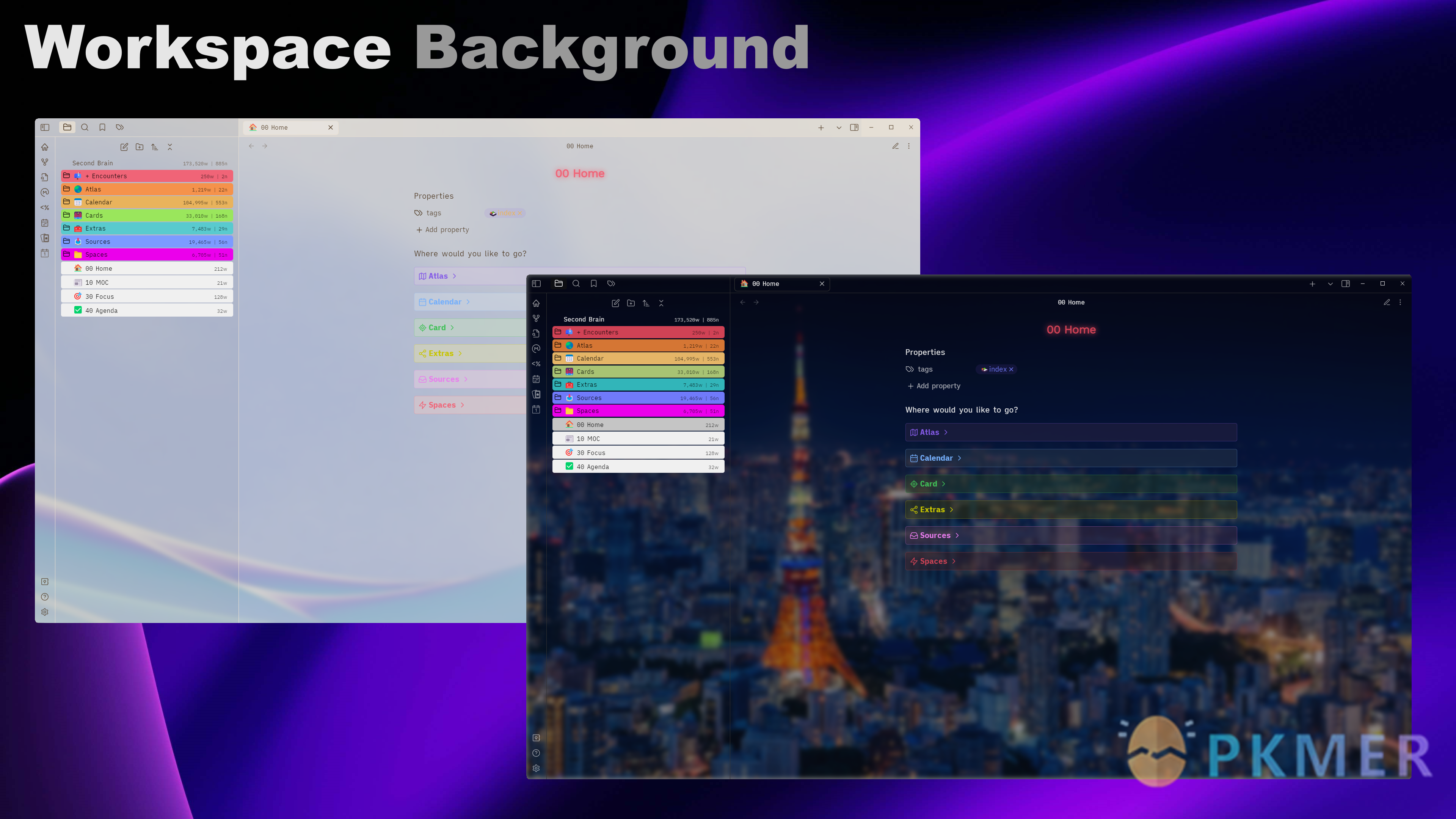Toggle right sidebar in dark window

tap(1346, 284)
